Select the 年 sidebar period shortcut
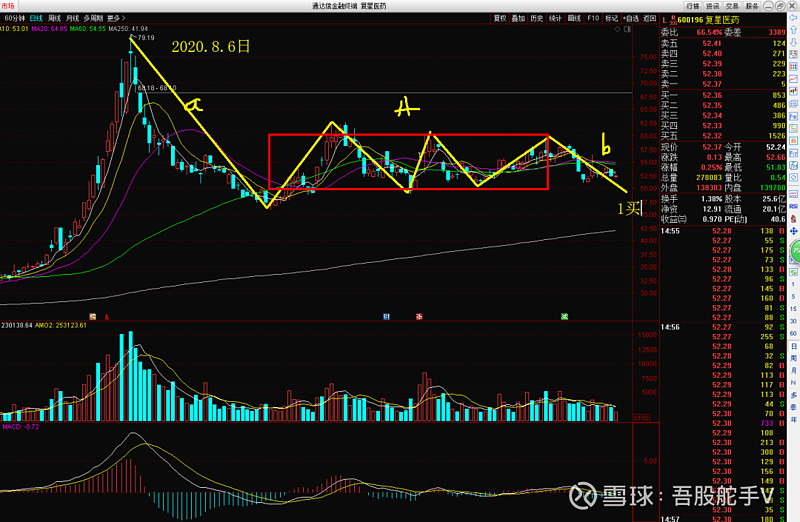 [x=793, y=419]
